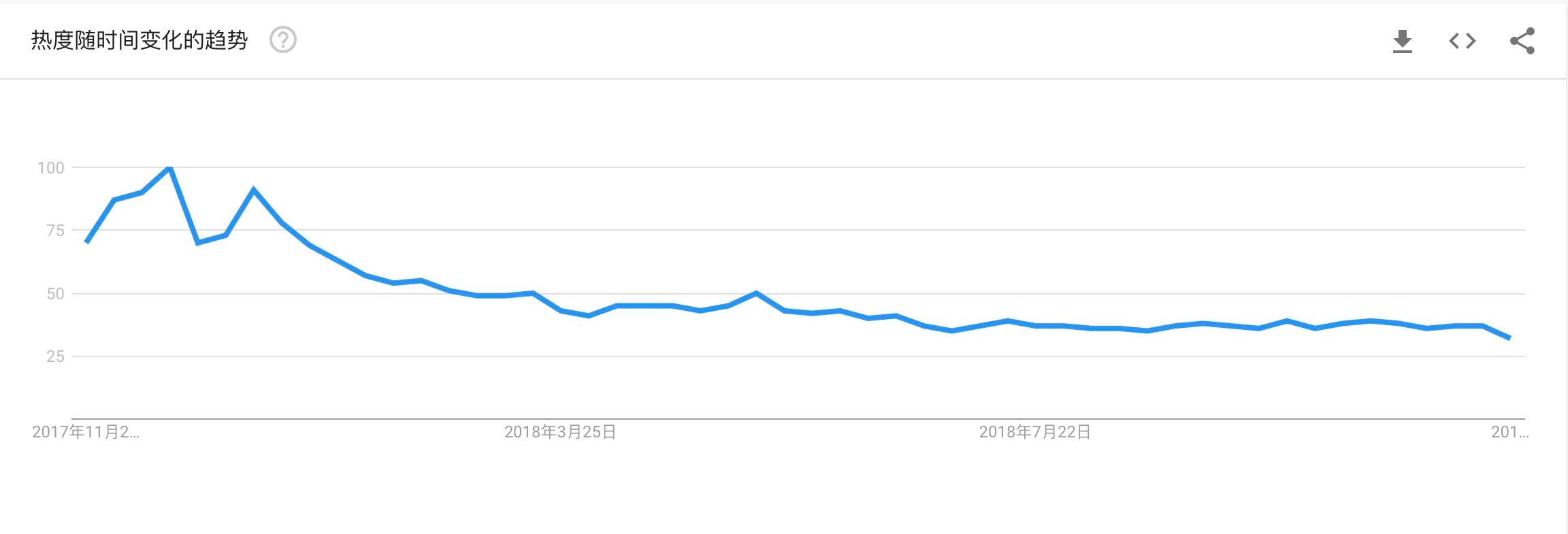Click the first data point of the line

pyautogui.click(x=86, y=242)
